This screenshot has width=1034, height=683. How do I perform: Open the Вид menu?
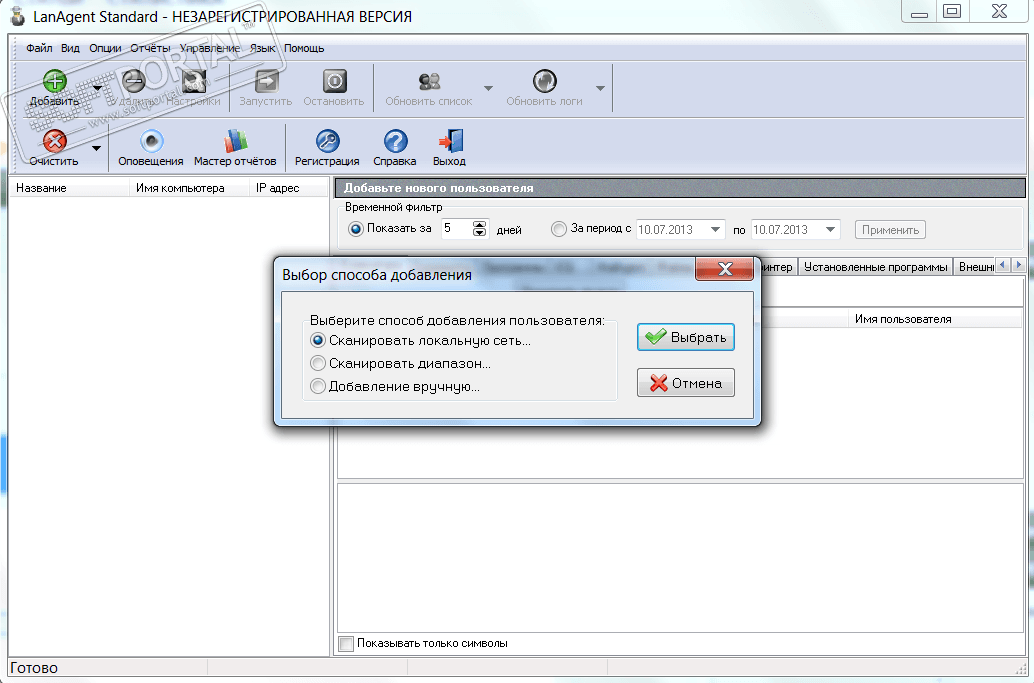point(70,48)
